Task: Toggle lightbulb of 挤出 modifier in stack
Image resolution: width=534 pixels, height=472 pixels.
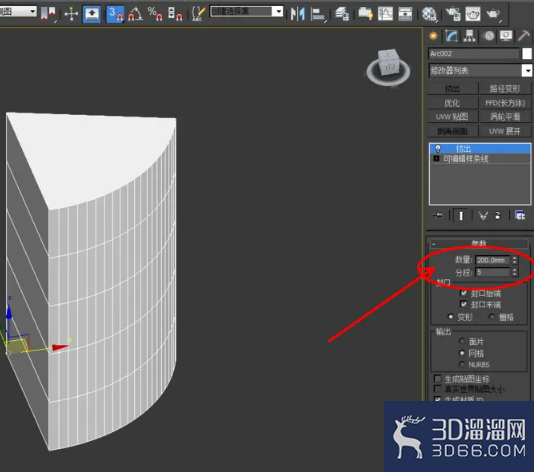Action: pos(438,149)
